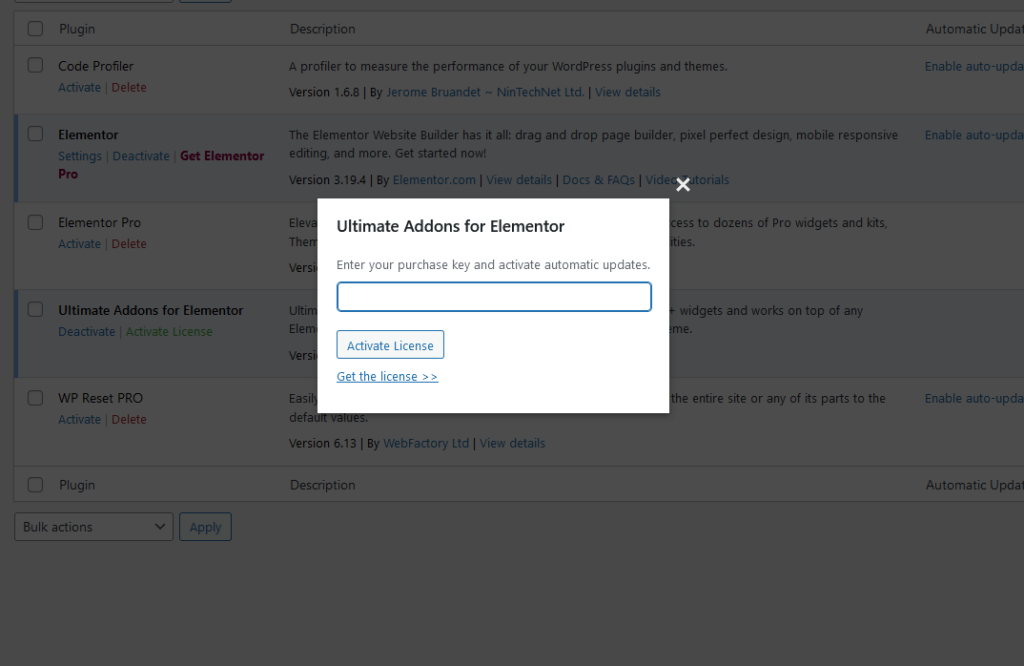Check the WP Reset PRO plugin checkbox
The image size is (1024, 666).
click(35, 398)
